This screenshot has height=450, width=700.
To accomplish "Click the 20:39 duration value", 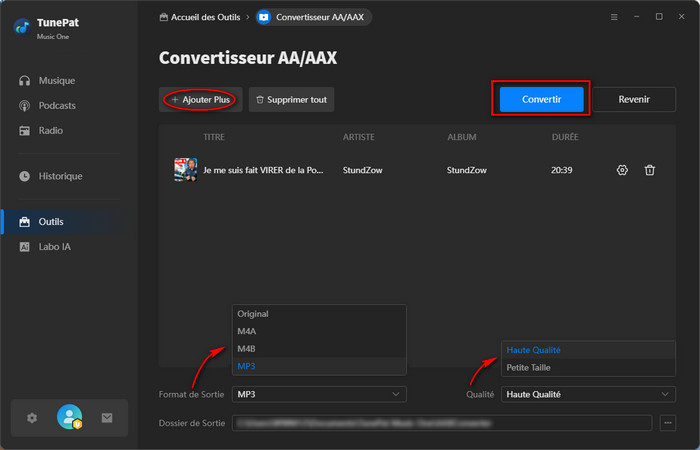I will [x=562, y=170].
